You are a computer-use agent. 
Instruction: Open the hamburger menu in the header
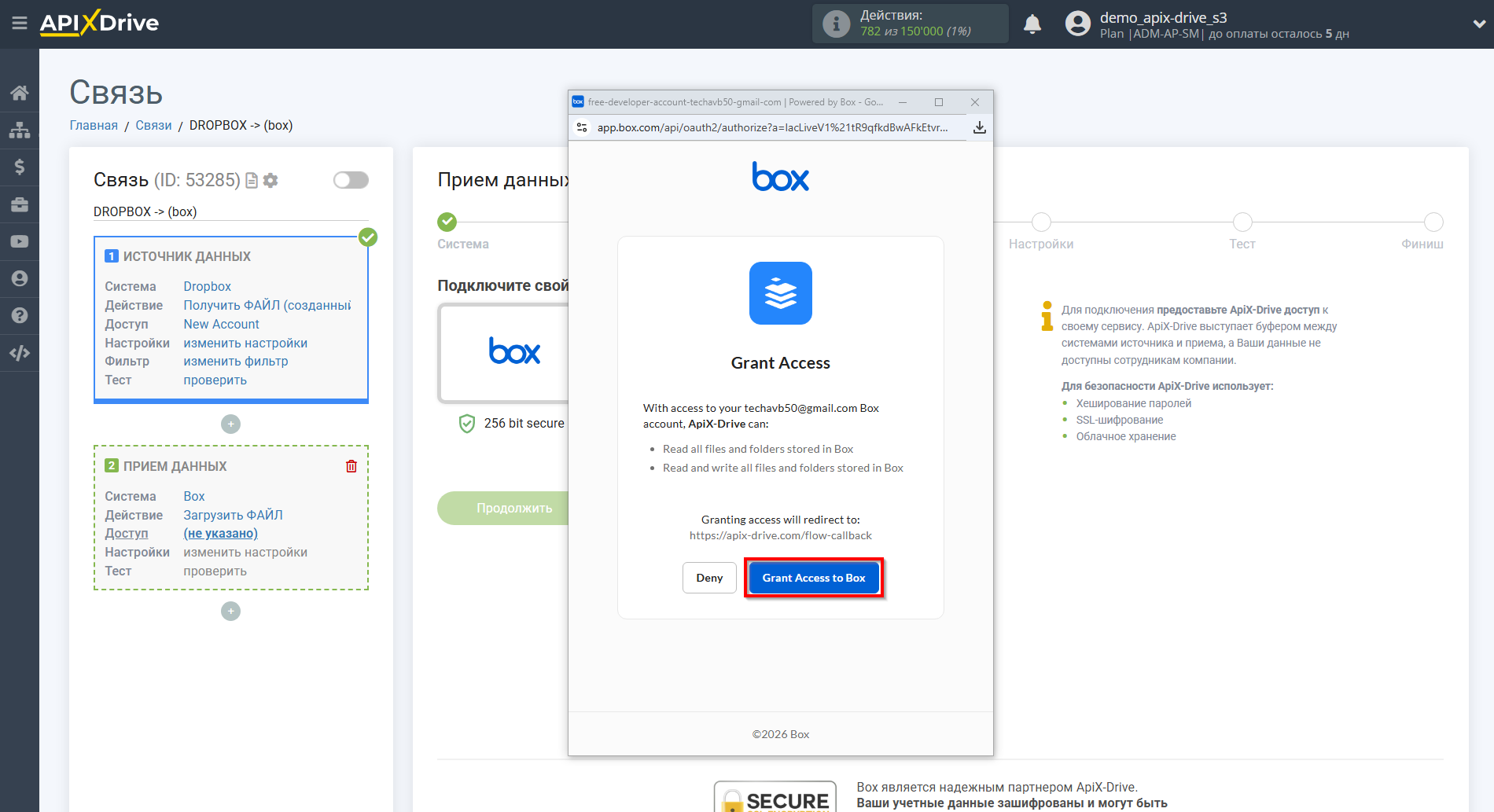click(x=20, y=24)
